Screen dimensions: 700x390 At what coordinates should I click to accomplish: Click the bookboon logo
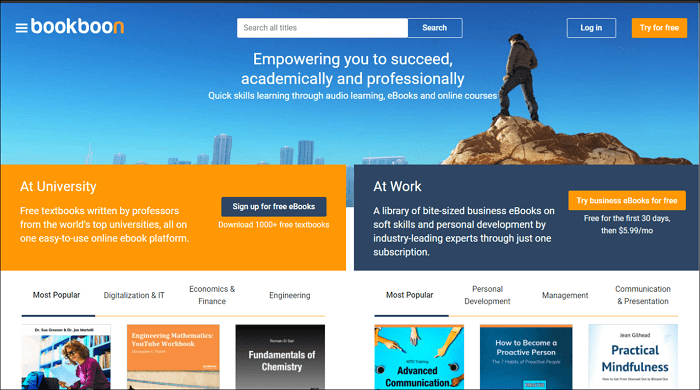(77, 27)
